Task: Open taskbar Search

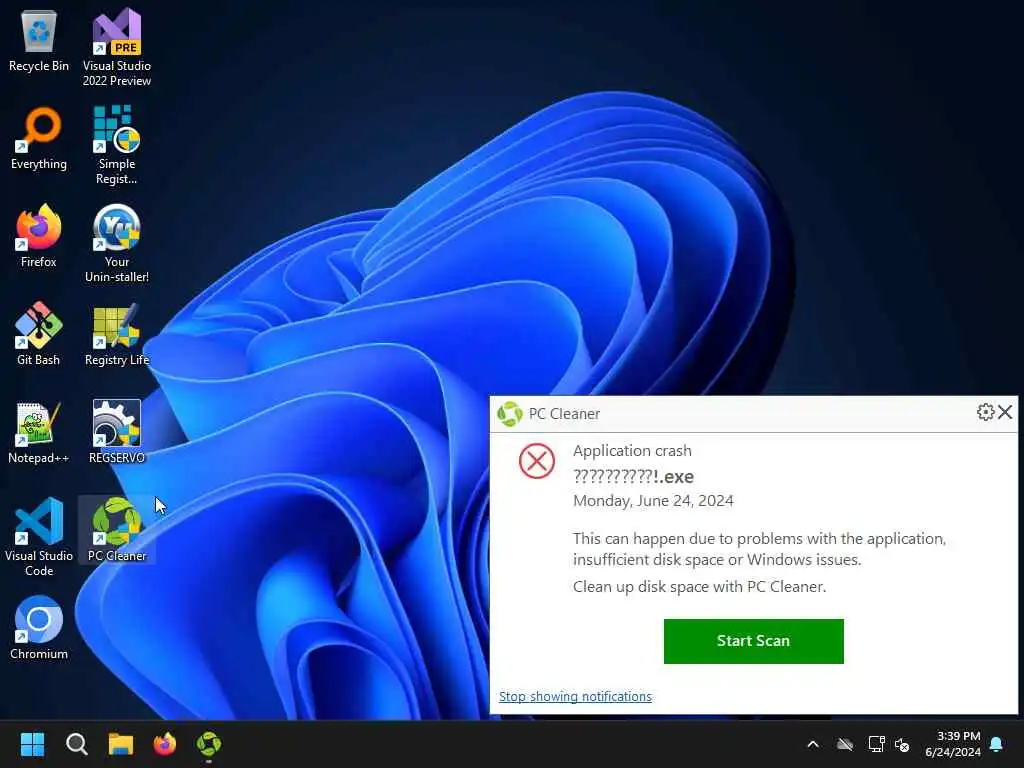Action: (76, 744)
